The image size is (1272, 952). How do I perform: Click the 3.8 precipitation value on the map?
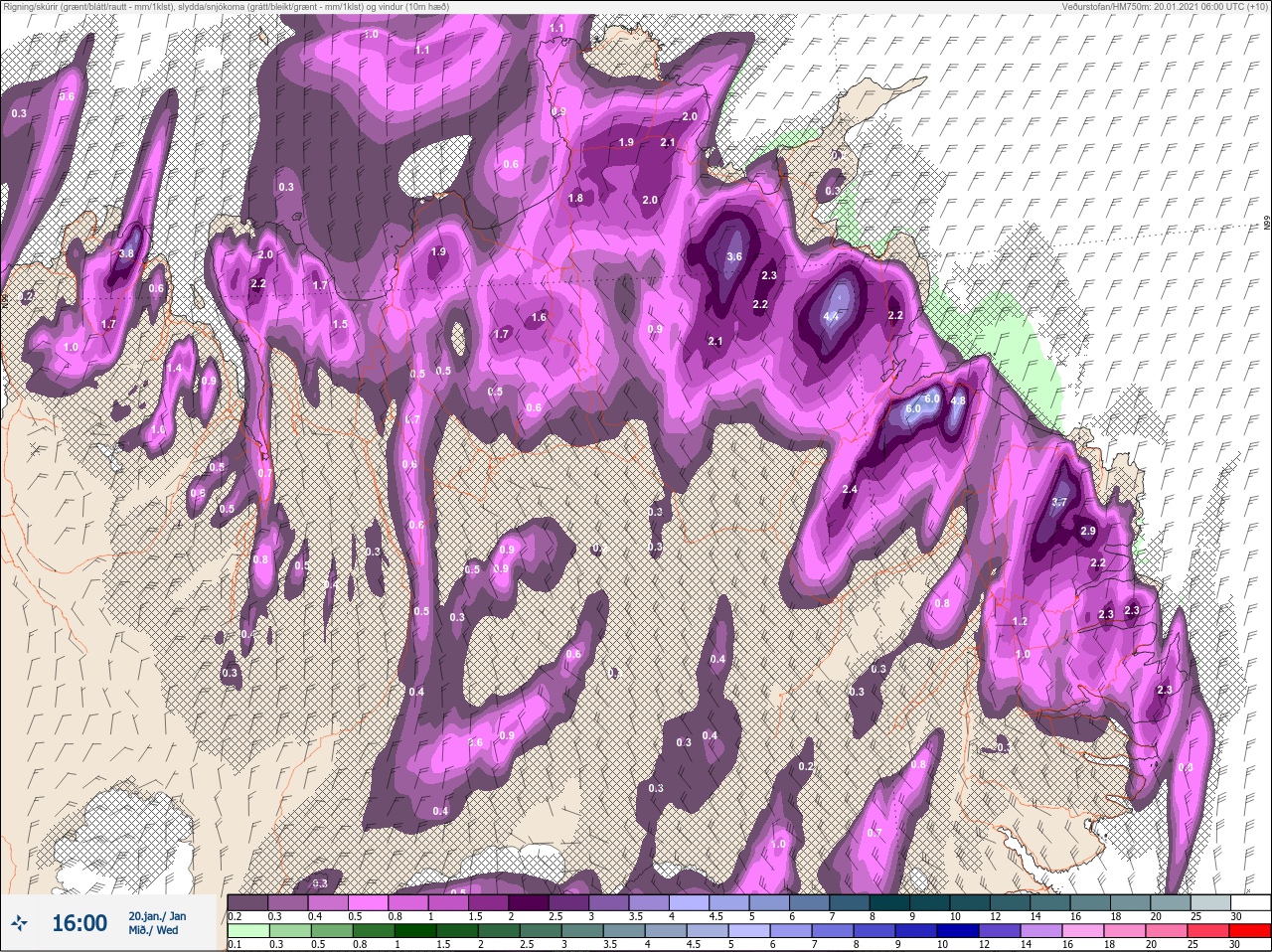(126, 253)
